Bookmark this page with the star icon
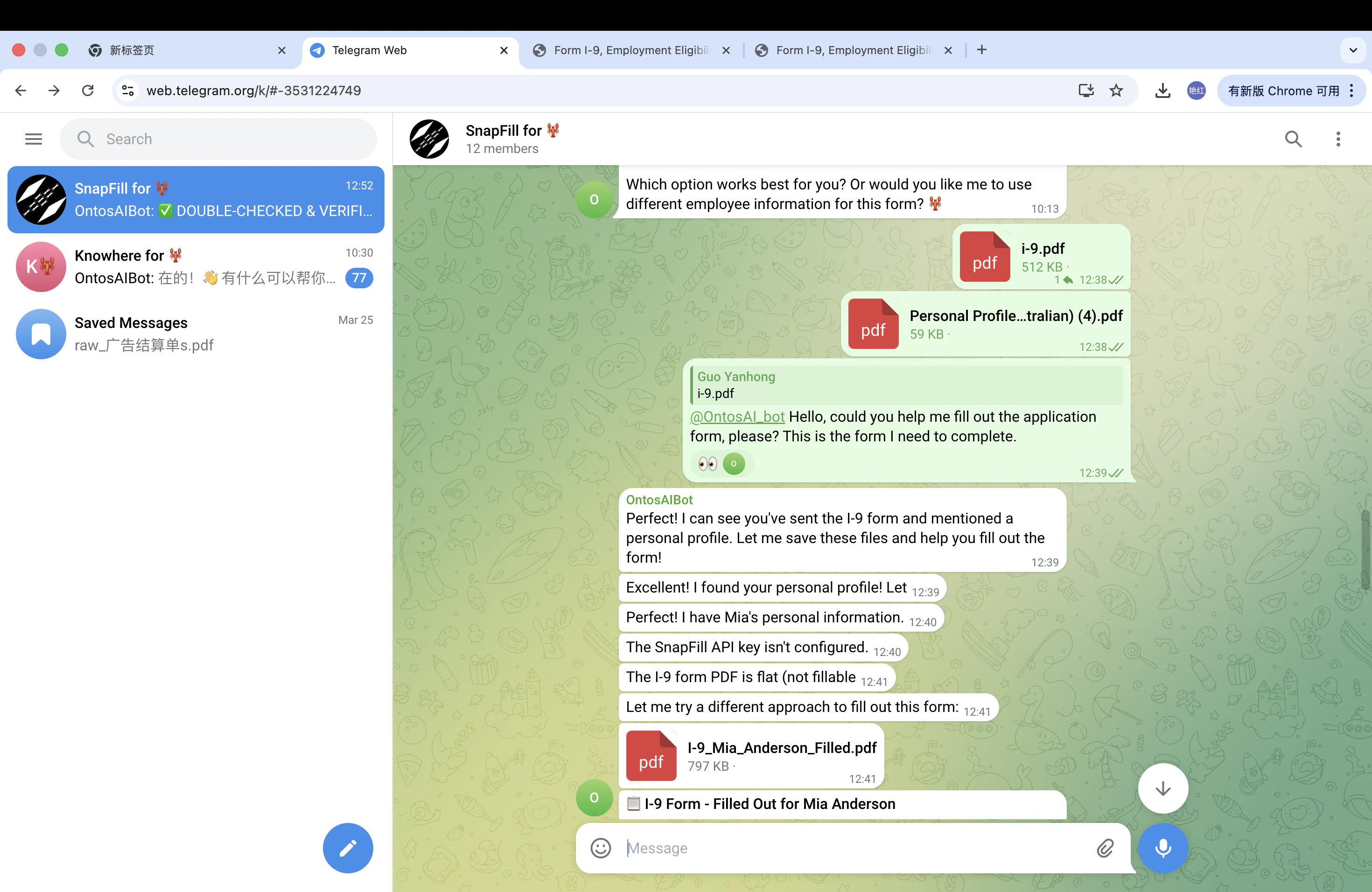1372x892 pixels. point(1116,91)
